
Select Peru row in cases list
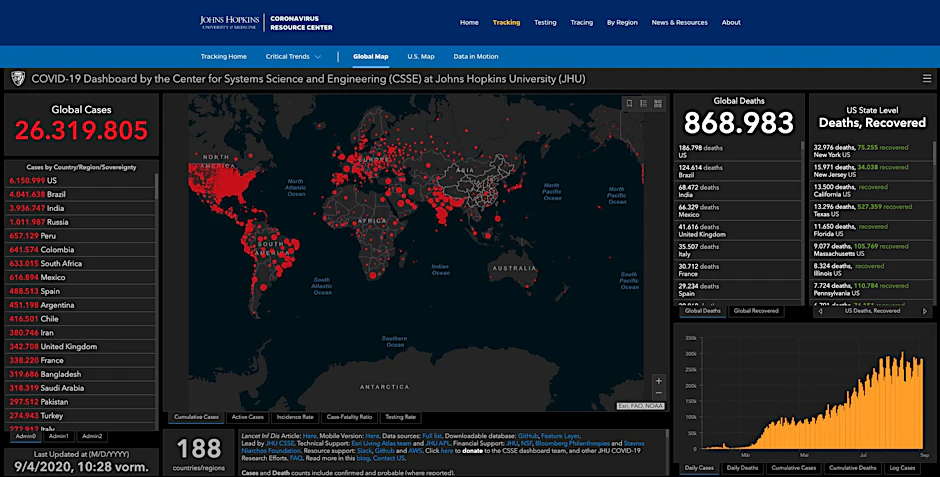coord(80,236)
